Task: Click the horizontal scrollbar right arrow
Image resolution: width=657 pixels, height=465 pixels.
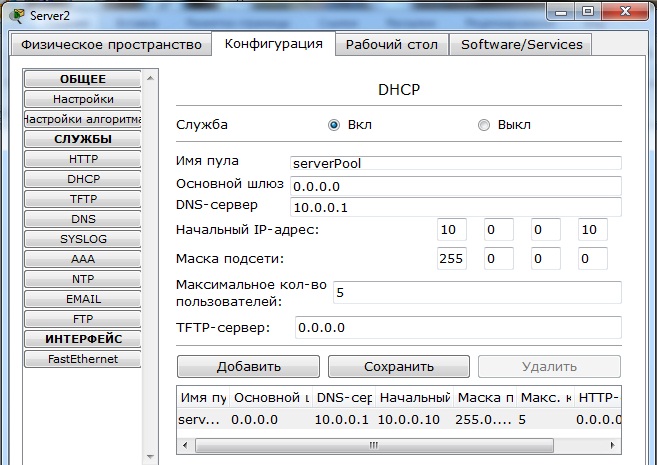Action: [x=613, y=445]
